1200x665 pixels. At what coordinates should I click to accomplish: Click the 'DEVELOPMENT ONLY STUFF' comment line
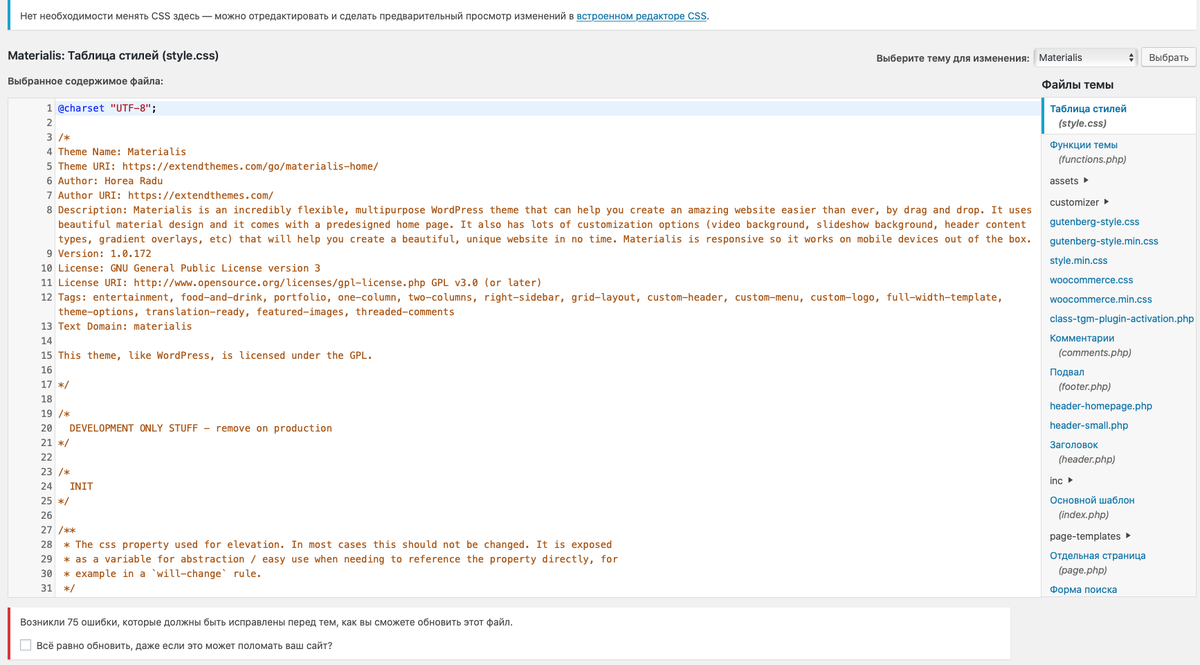(x=201, y=428)
